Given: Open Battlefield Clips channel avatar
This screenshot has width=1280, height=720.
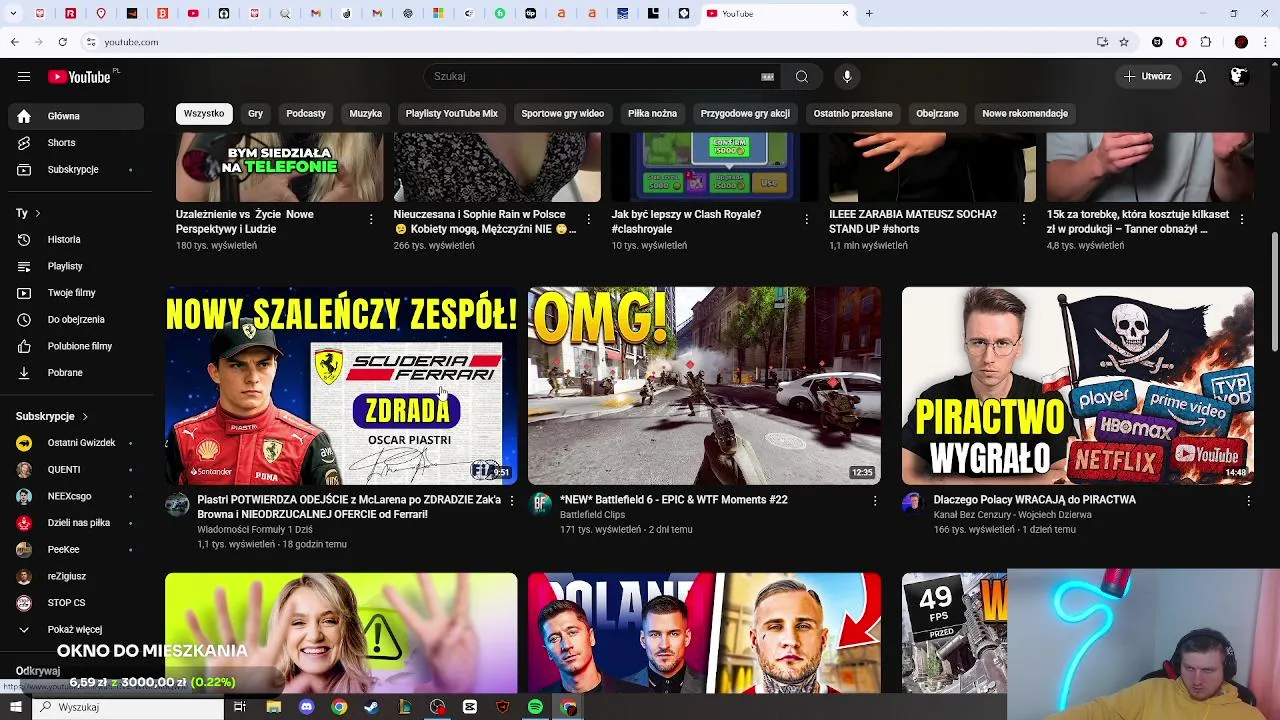Looking at the screenshot, I should [540, 504].
